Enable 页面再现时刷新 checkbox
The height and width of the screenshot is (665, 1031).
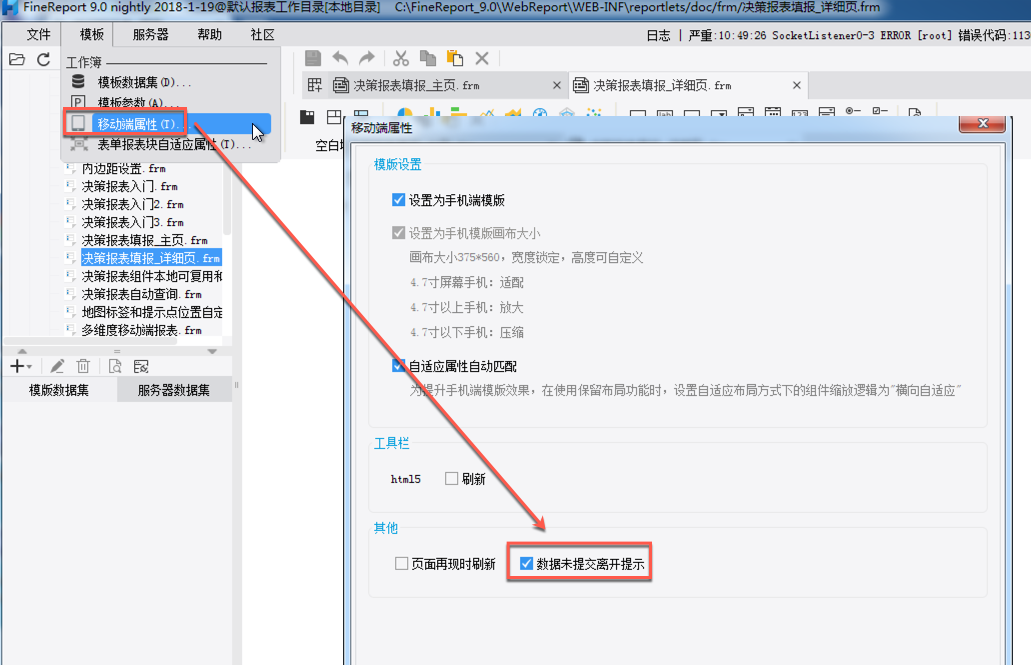(401, 564)
